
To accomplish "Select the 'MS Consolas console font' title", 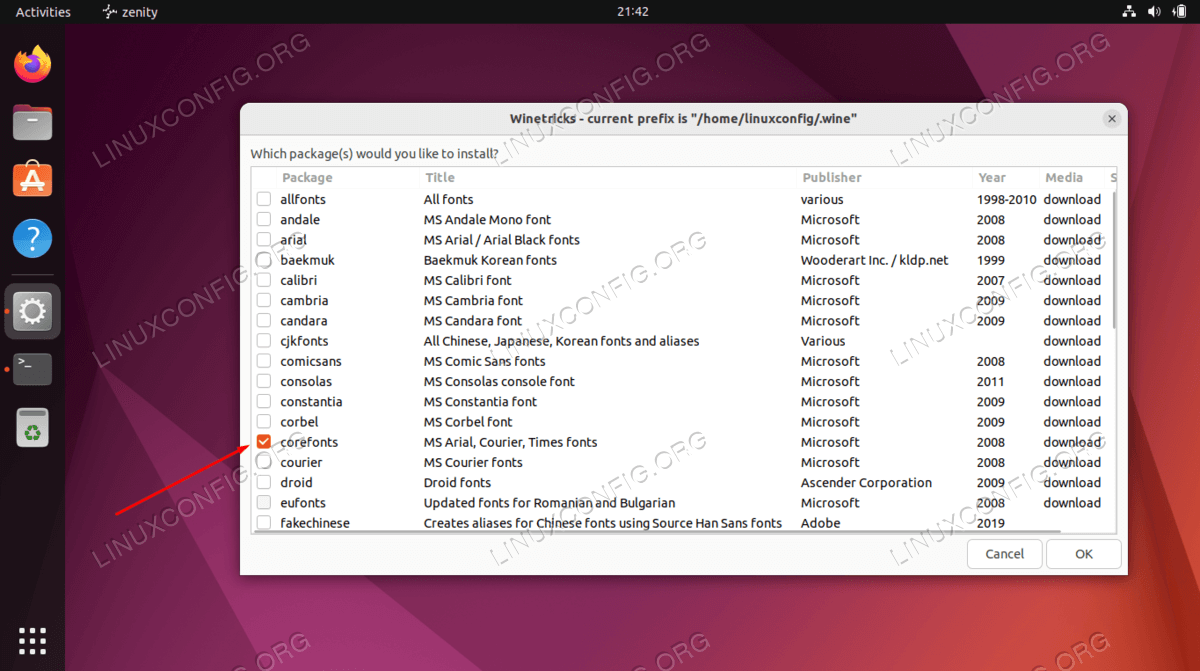I will coord(499,381).
